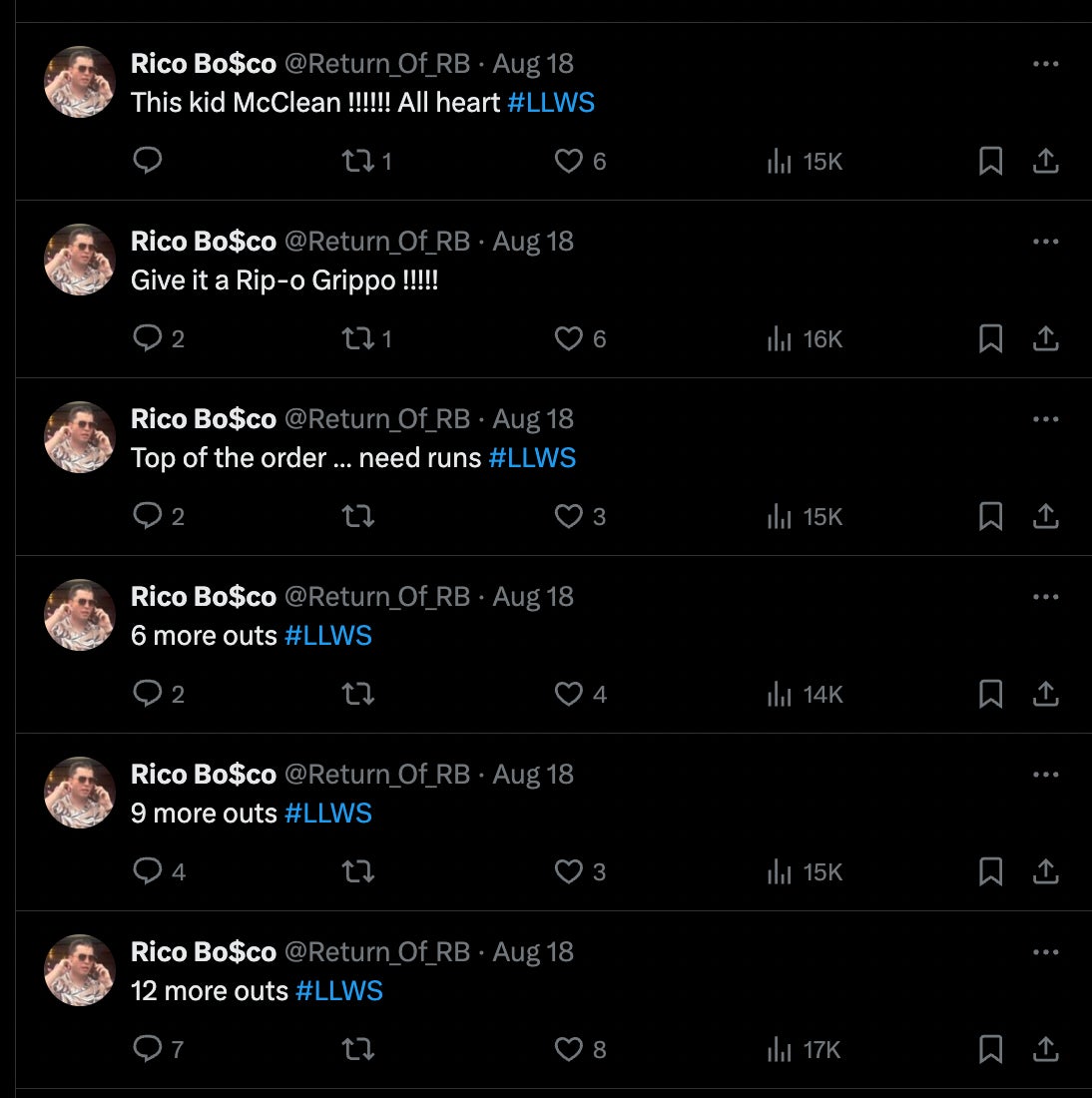Like the '12 more outs' tweet
Viewport: 1092px width, 1098px height.
click(569, 1049)
